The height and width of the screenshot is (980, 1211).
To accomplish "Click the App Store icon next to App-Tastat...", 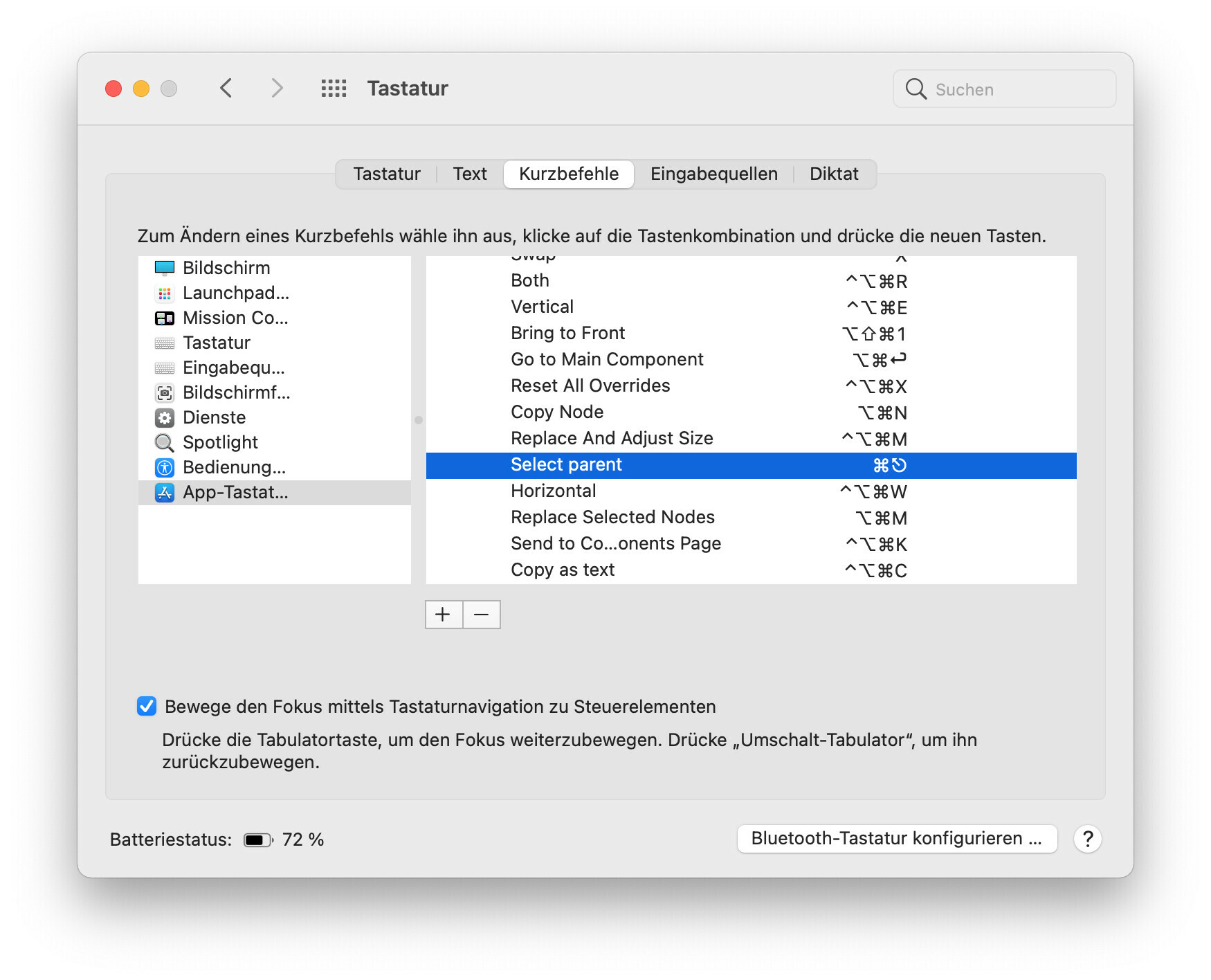I will [x=165, y=493].
